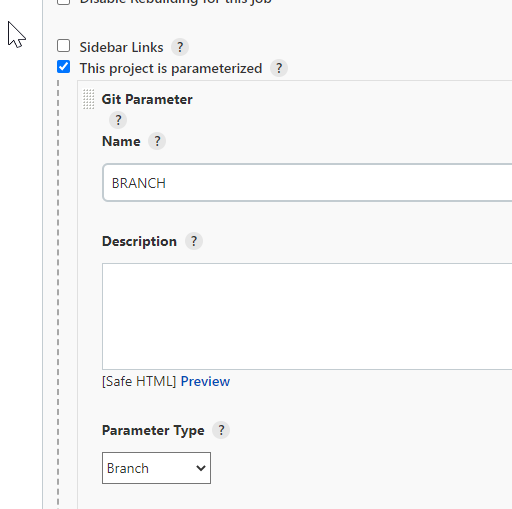Uncheck This project is parameterized
Viewport: 512px width, 509px height.
tap(63, 67)
